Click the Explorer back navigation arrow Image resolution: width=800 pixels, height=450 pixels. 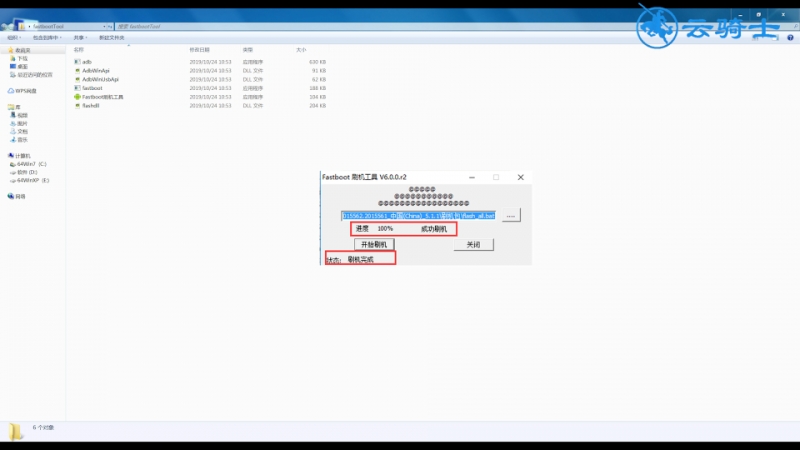point(5,26)
